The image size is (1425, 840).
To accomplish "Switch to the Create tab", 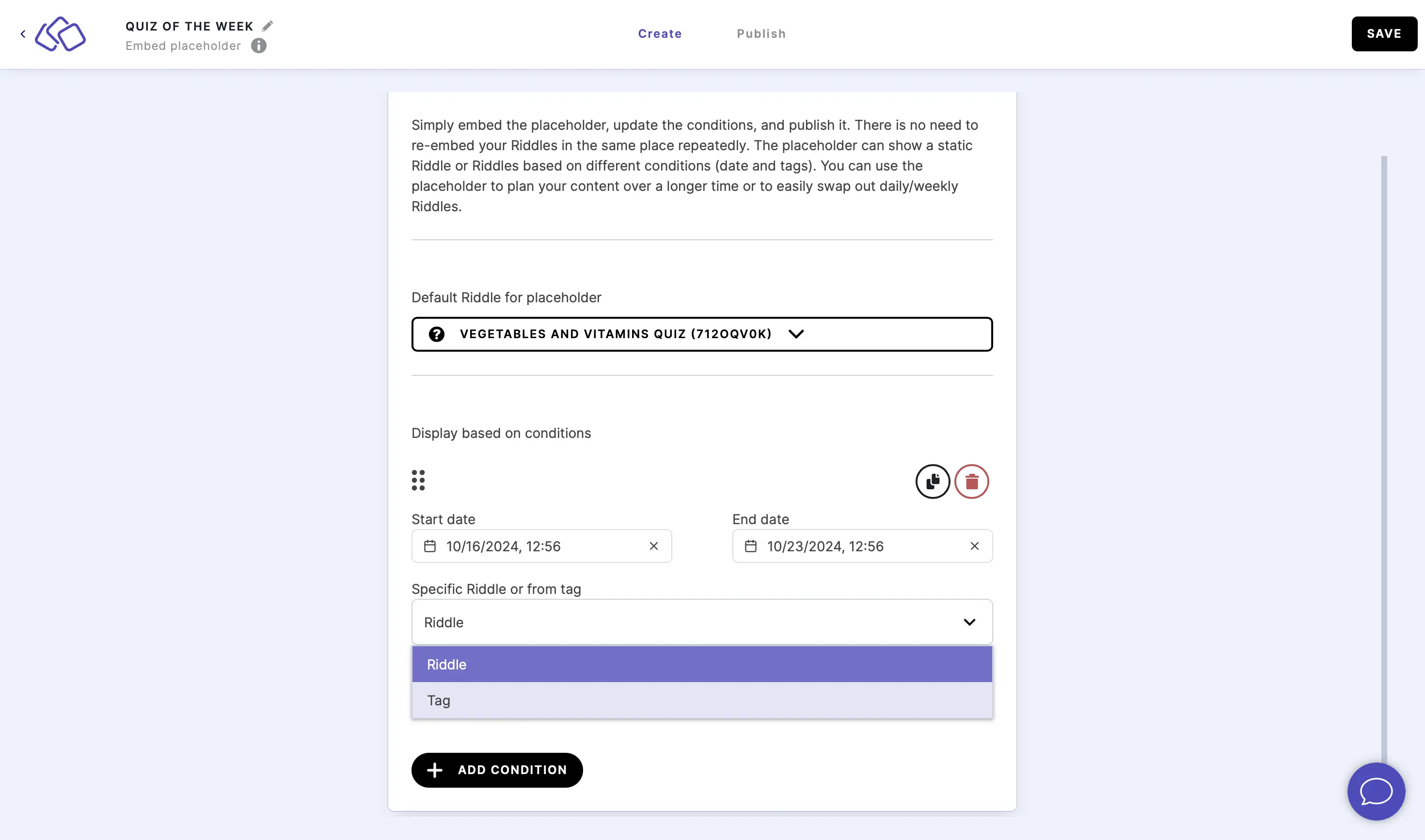I will click(660, 33).
